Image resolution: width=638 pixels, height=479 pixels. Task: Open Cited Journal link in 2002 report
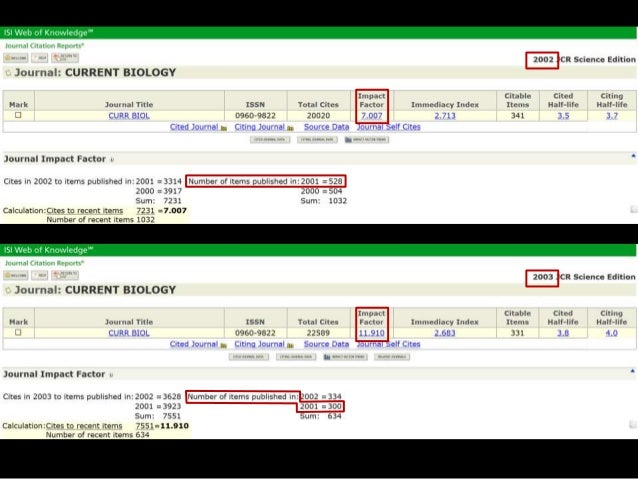[x=194, y=127]
